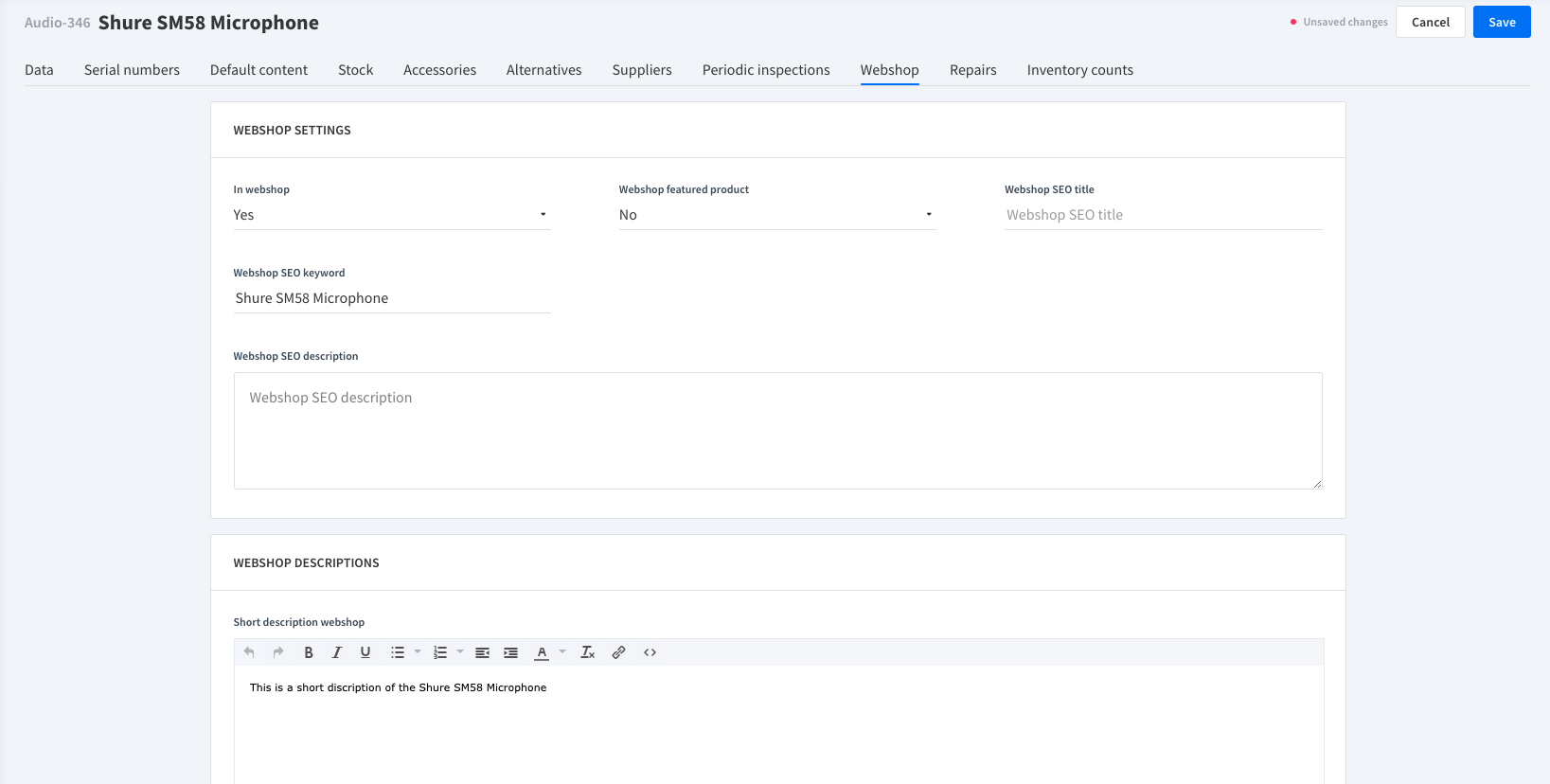Switch to the Accessories tab
This screenshot has width=1550, height=784.
[x=439, y=70]
